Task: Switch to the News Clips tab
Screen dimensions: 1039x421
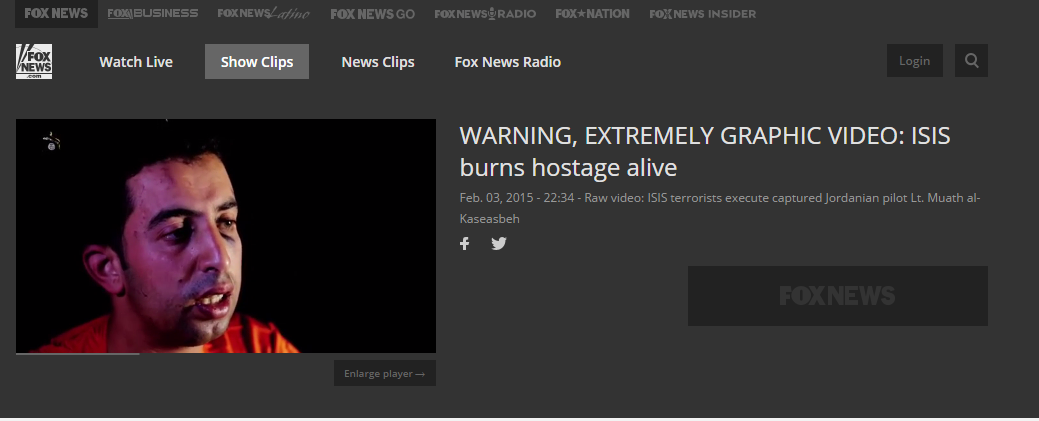Action: click(x=378, y=62)
